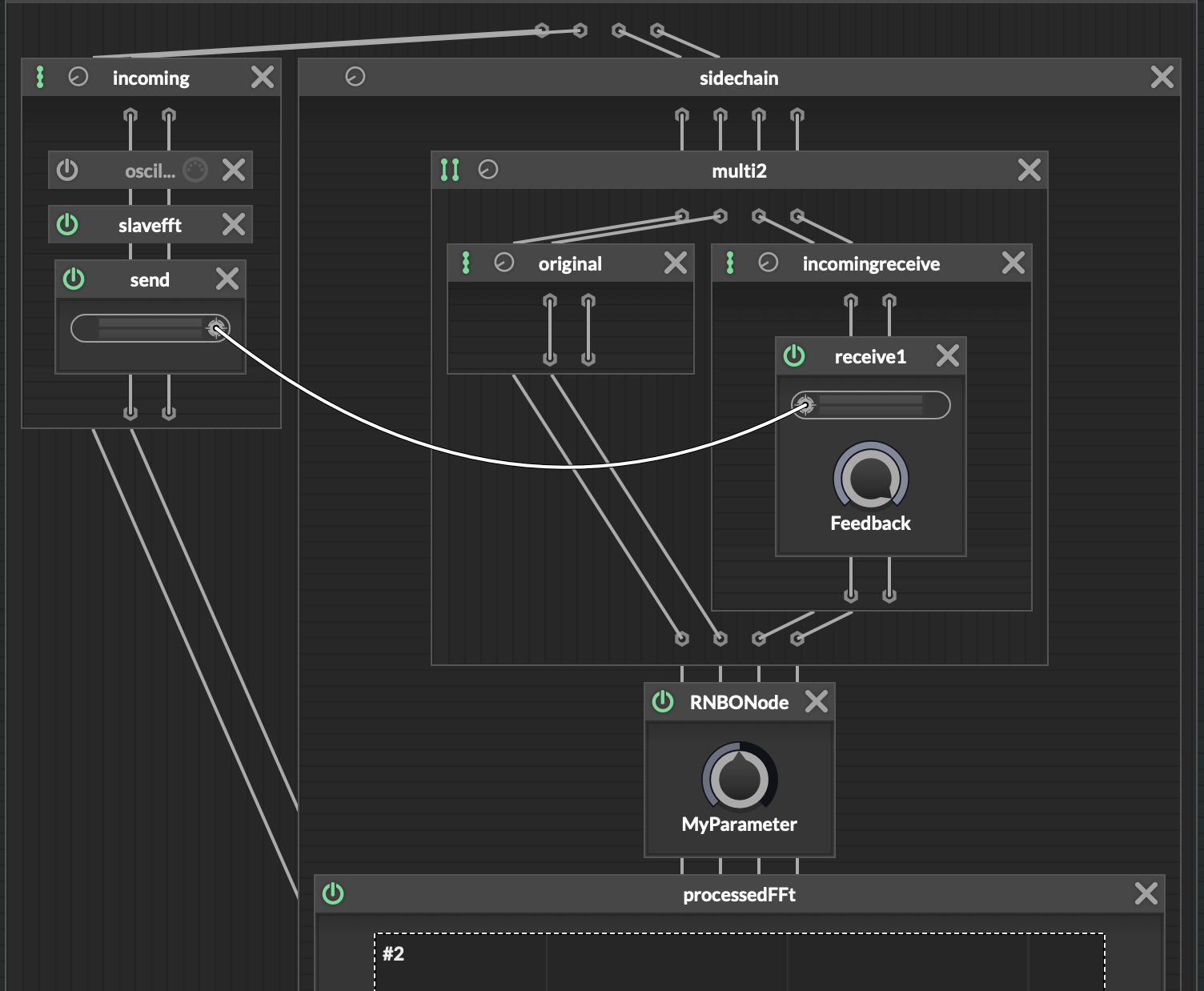Select the RNBONode title

740,702
